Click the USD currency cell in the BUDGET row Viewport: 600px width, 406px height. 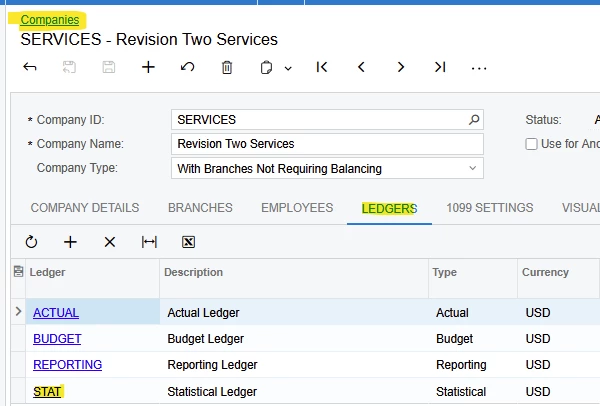click(x=559, y=339)
